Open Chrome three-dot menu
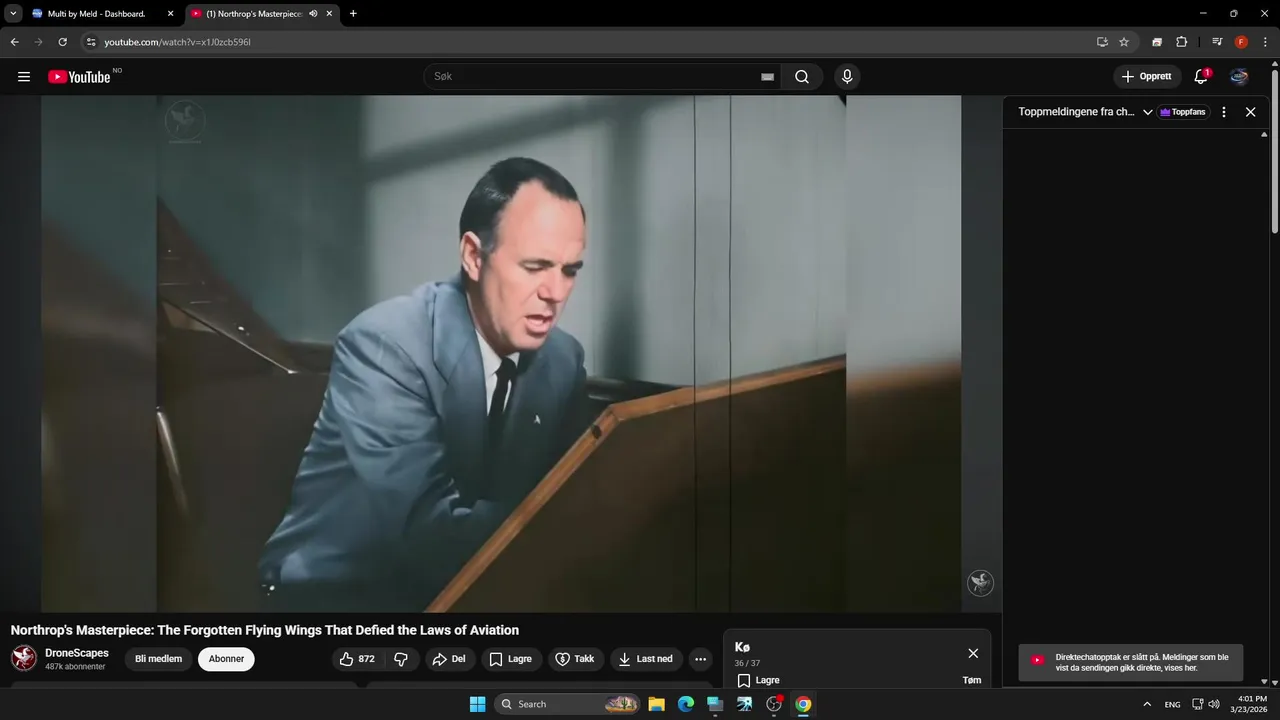Screen dimensions: 1280x720 [x=1265, y=42]
